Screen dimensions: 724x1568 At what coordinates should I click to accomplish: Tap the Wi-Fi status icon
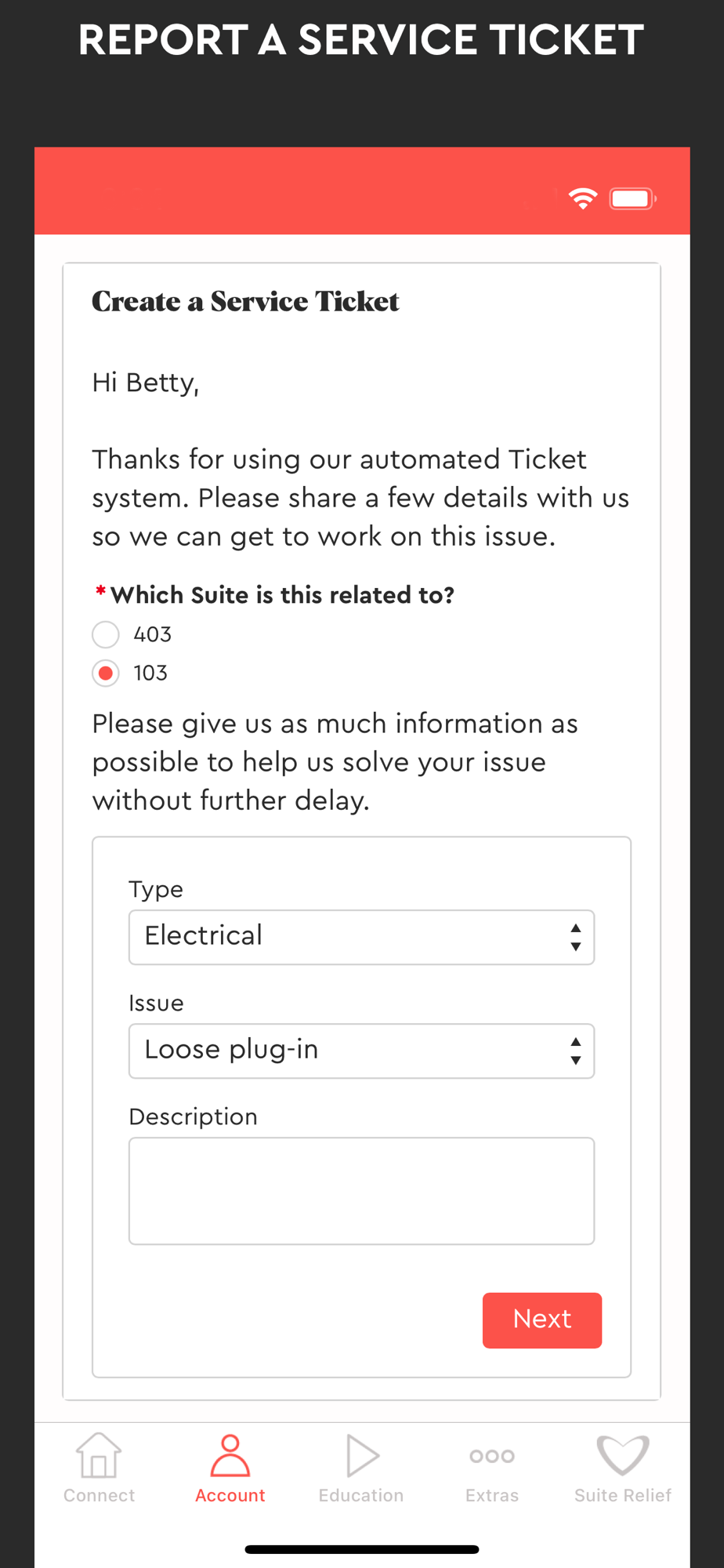[x=583, y=198]
